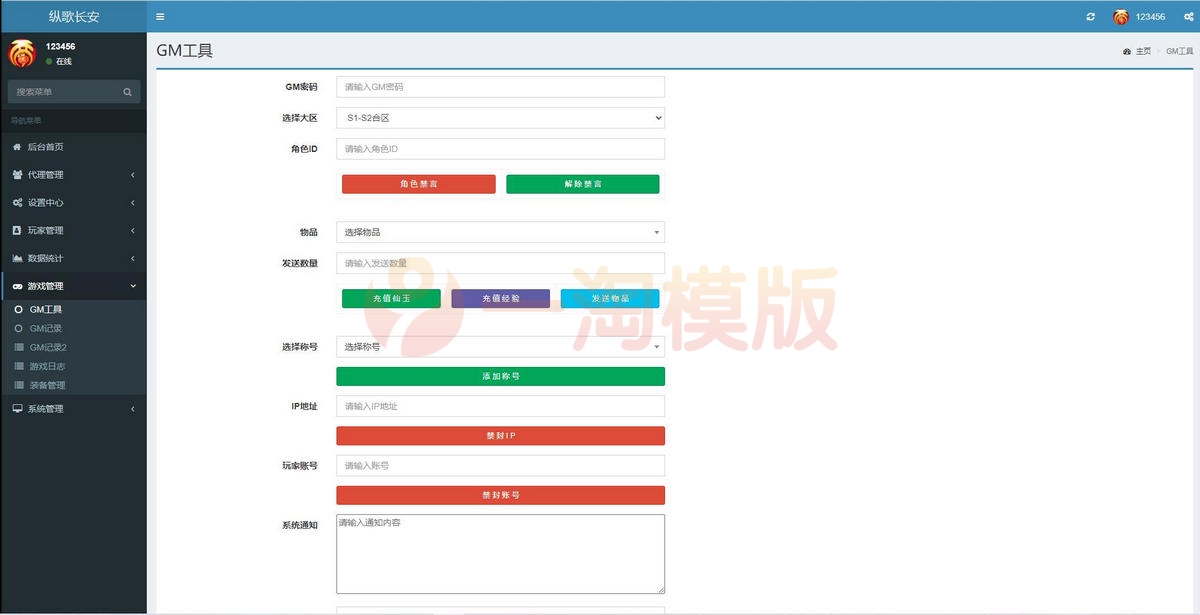The width and height of the screenshot is (1200, 615).
Task: Click the refresh icon in the top bar
Action: [x=1090, y=16]
